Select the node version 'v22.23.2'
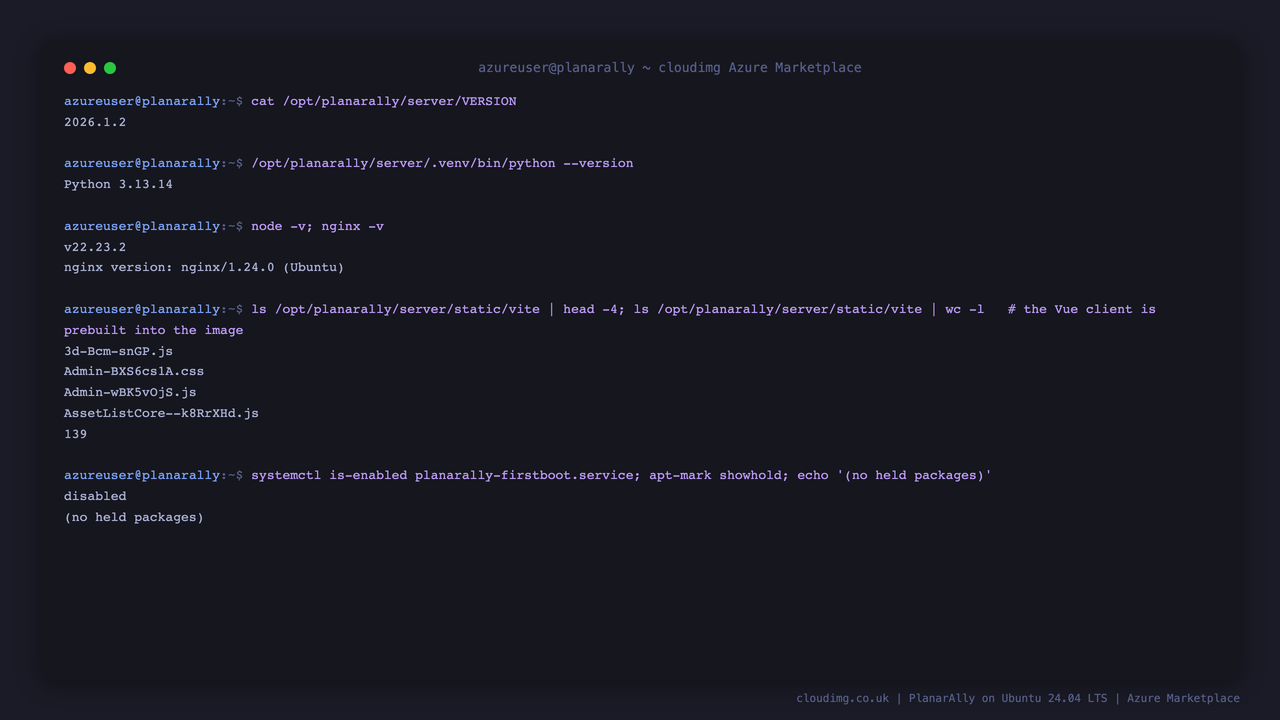Image resolution: width=1280 pixels, height=720 pixels. click(95, 247)
